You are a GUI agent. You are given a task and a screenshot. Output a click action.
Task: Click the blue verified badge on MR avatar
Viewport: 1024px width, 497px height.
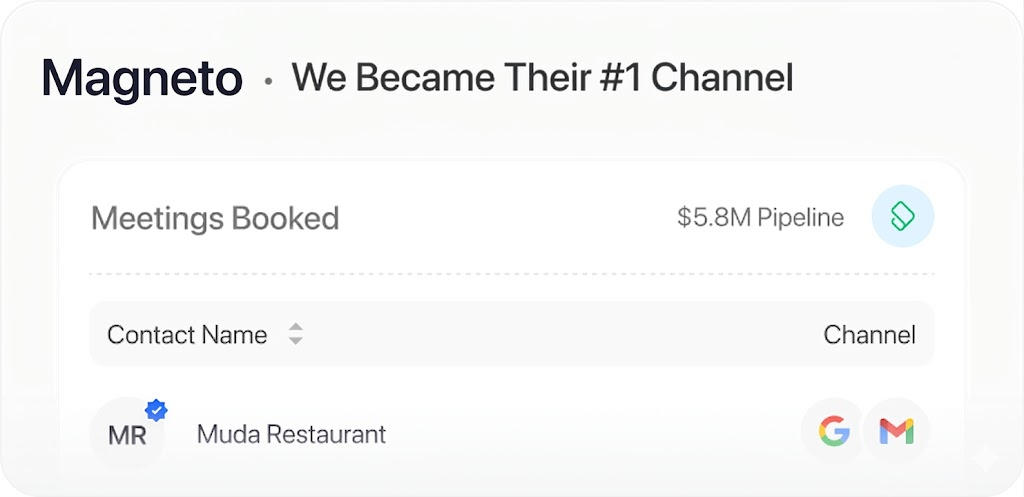pos(157,409)
